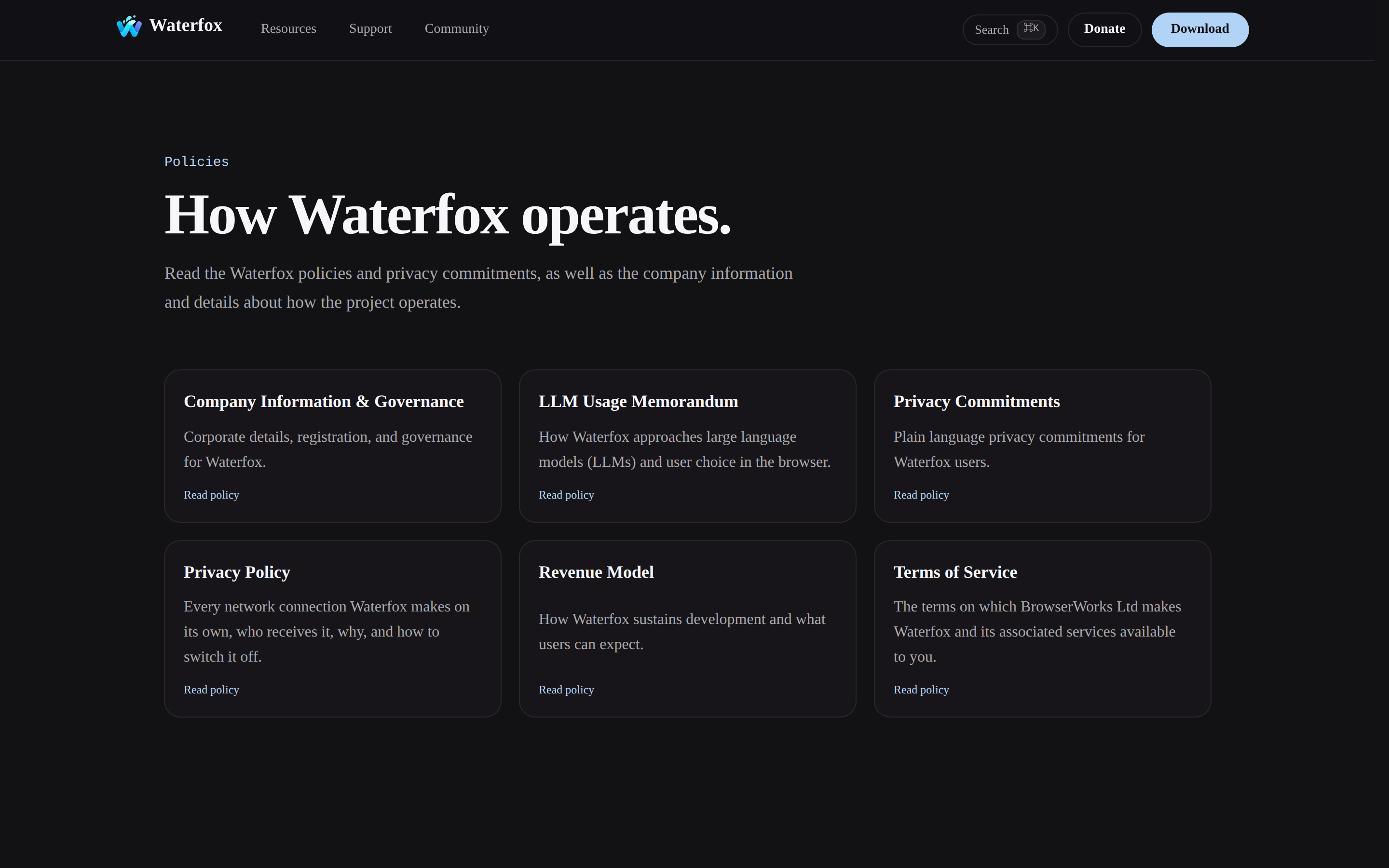Click 'Plain language privacy commitments' description
This screenshot has width=1389, height=868.
1019,449
